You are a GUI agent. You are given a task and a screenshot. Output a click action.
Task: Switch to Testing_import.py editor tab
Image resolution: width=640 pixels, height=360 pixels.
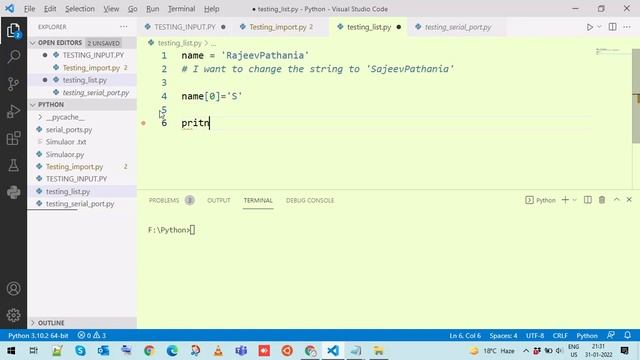click(x=278, y=27)
